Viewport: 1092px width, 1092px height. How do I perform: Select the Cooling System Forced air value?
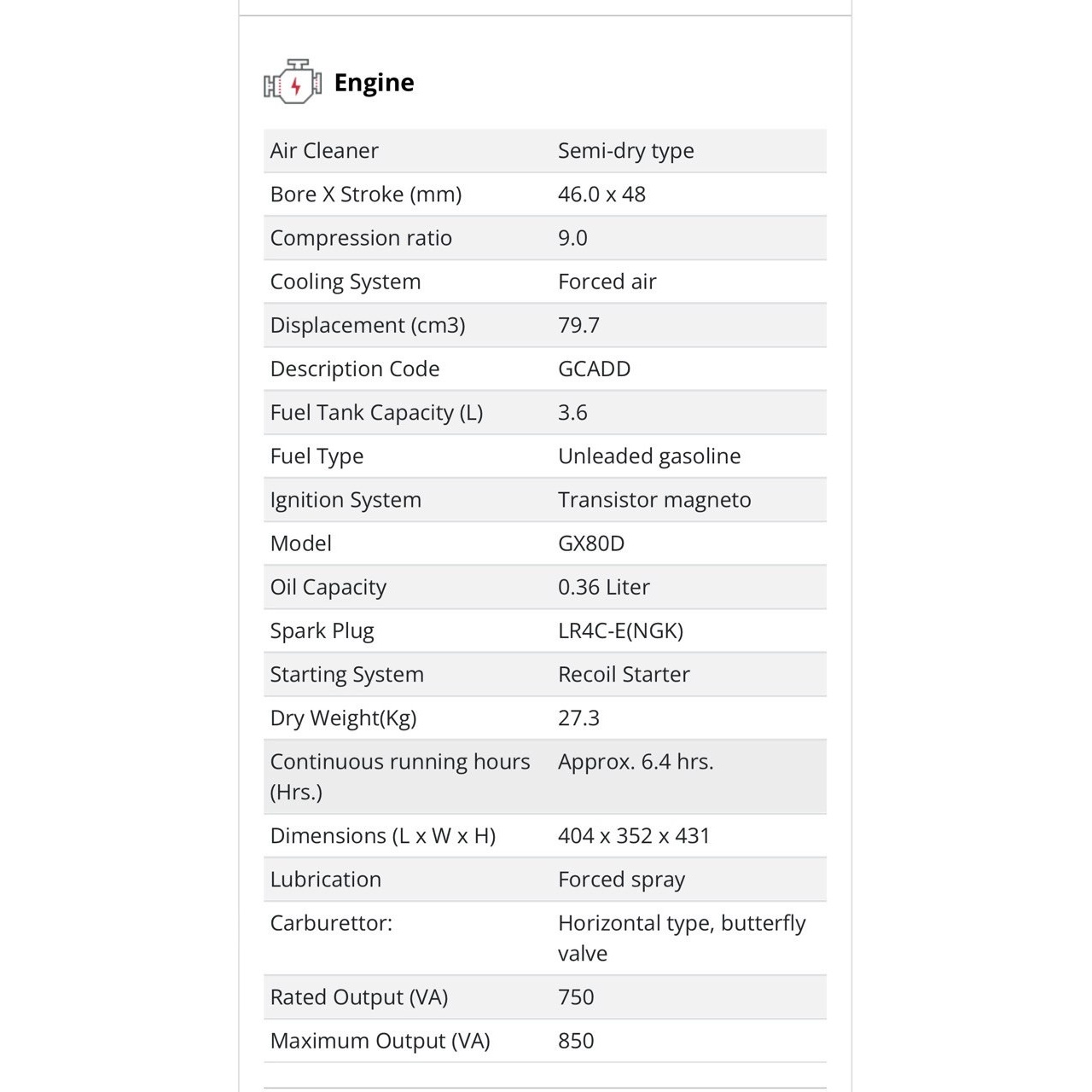coord(607,282)
